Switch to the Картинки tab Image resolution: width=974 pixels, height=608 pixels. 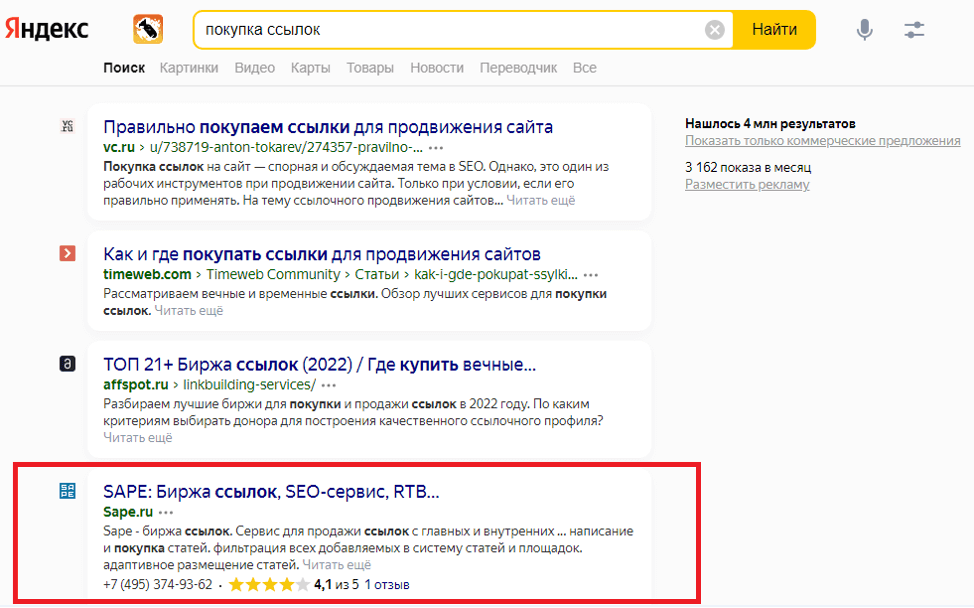189,68
